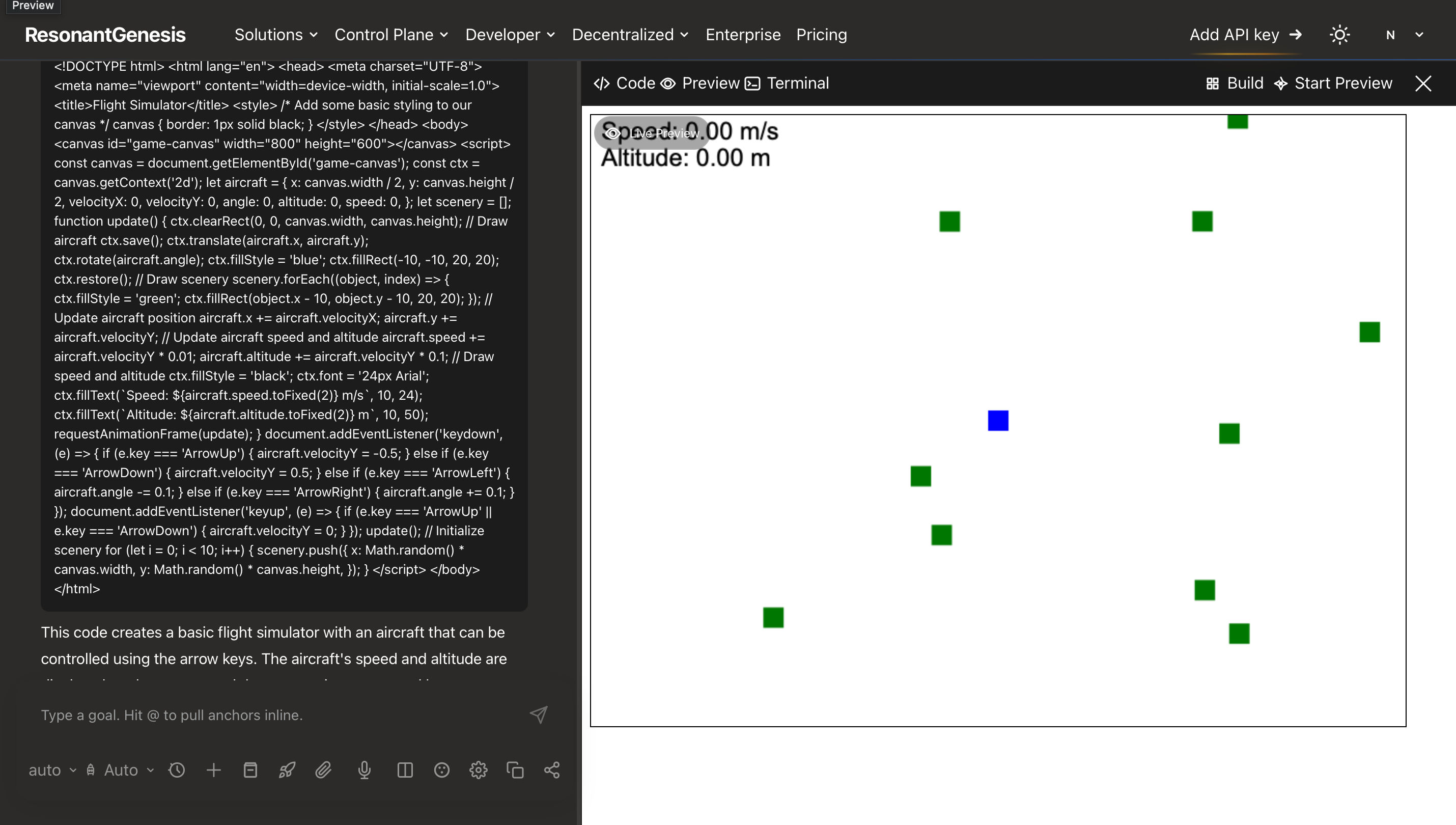The width and height of the screenshot is (1456, 825).
Task: Click the Add API key link
Action: [1244, 35]
